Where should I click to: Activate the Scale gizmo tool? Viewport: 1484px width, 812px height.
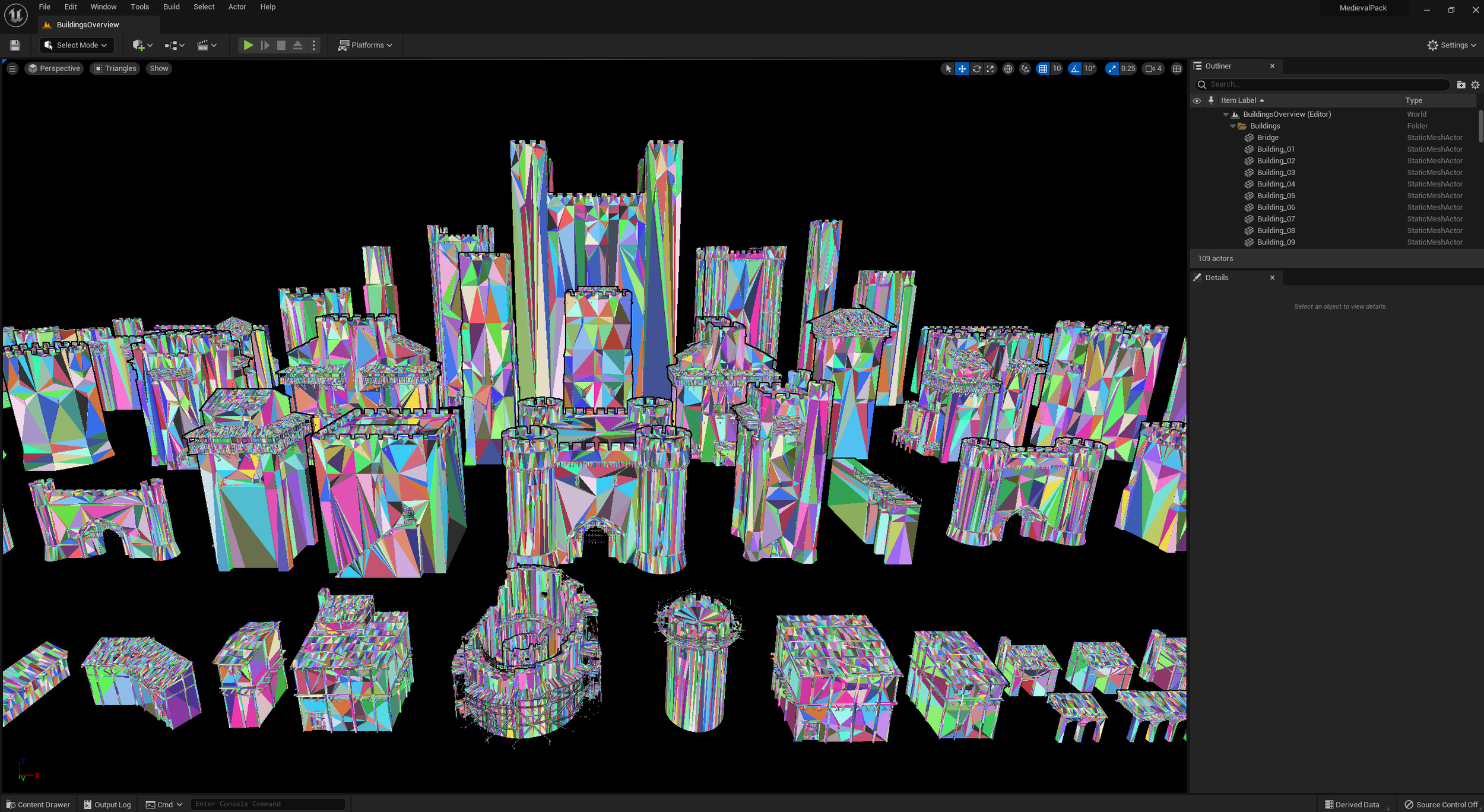click(x=991, y=69)
